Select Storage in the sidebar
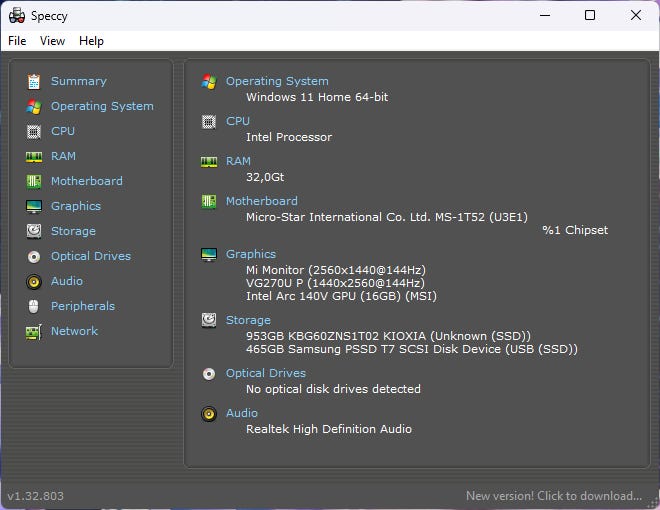The height and width of the screenshot is (510, 660). click(73, 231)
